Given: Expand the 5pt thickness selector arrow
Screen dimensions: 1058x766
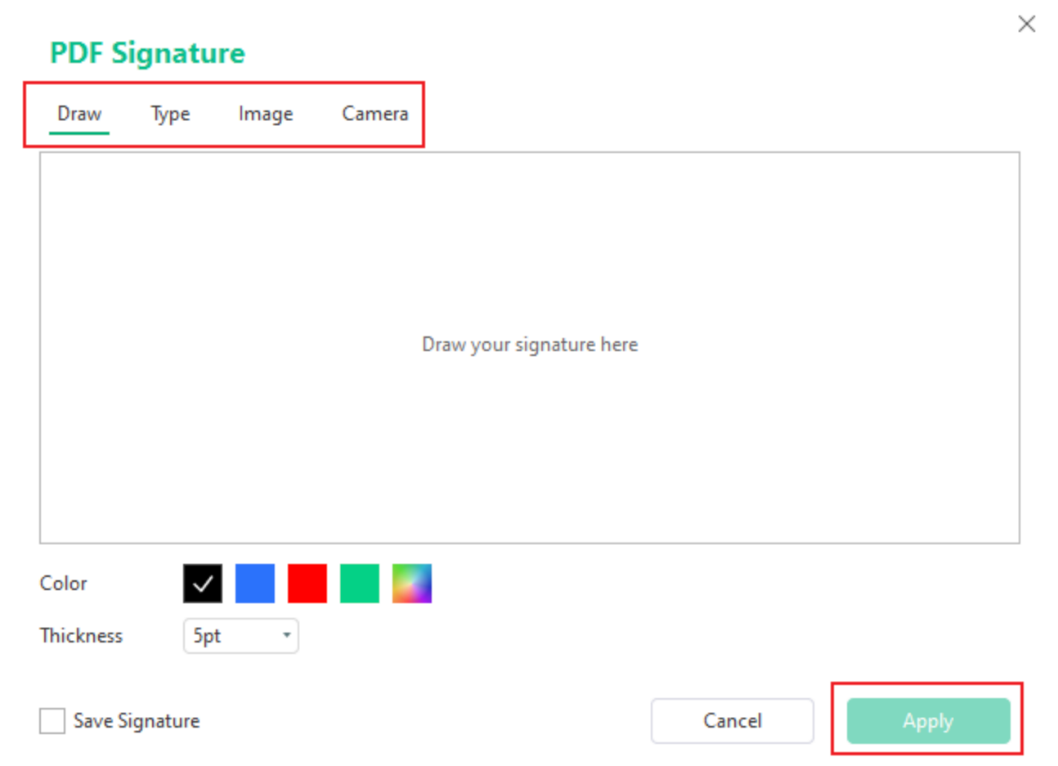Looking at the screenshot, I should (x=286, y=636).
